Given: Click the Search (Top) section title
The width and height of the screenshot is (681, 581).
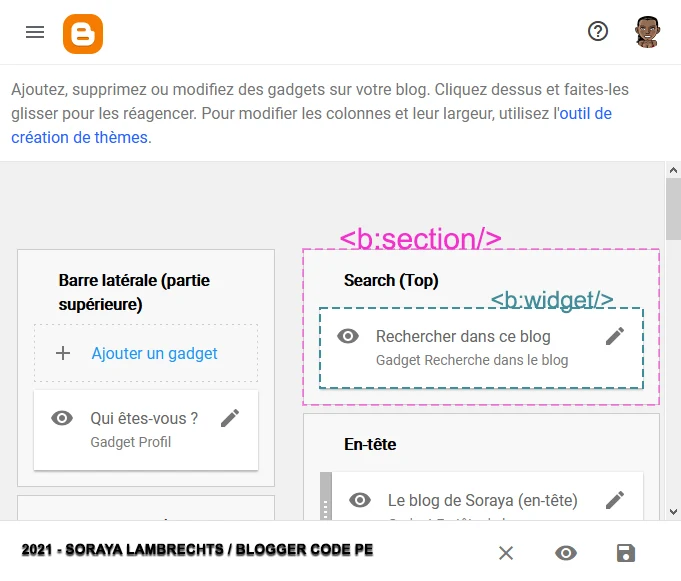Looking at the screenshot, I should coord(391,281).
